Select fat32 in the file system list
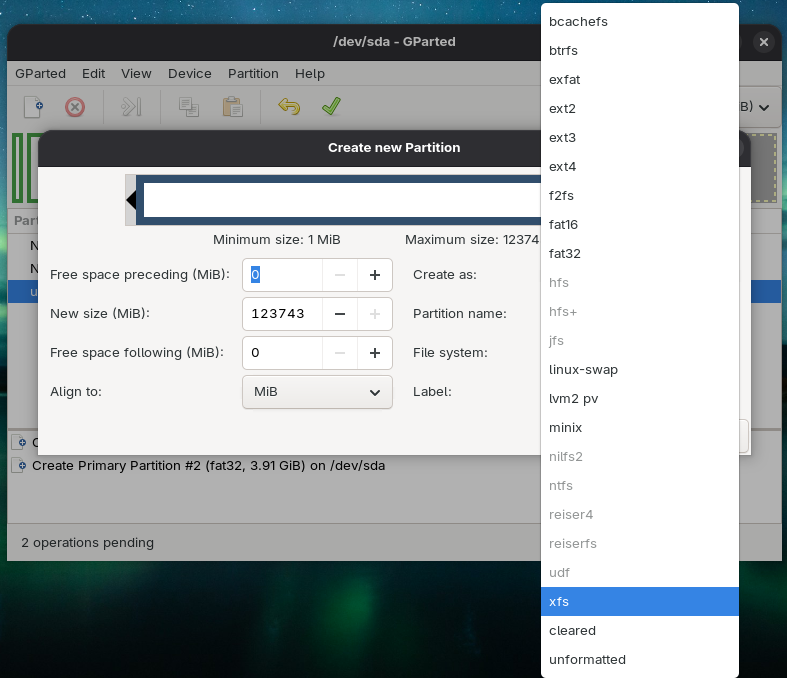The width and height of the screenshot is (787, 678). [x=565, y=253]
